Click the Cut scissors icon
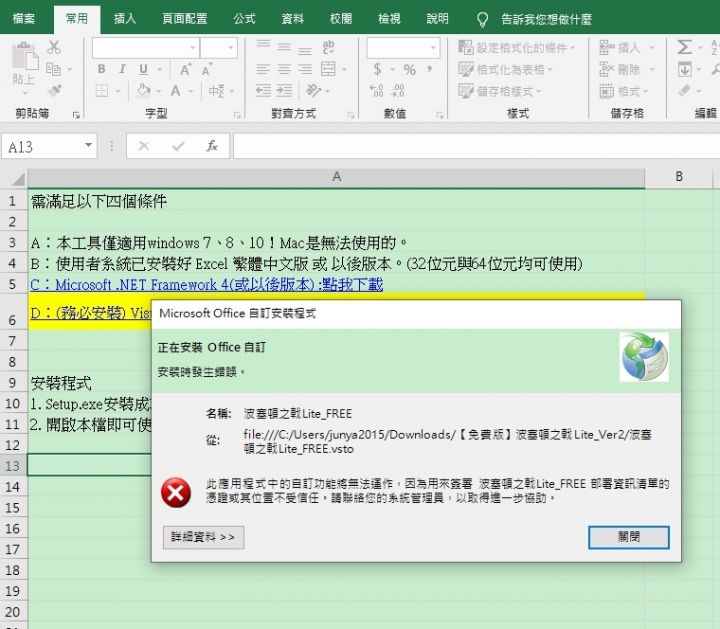720x629 pixels. click(54, 47)
